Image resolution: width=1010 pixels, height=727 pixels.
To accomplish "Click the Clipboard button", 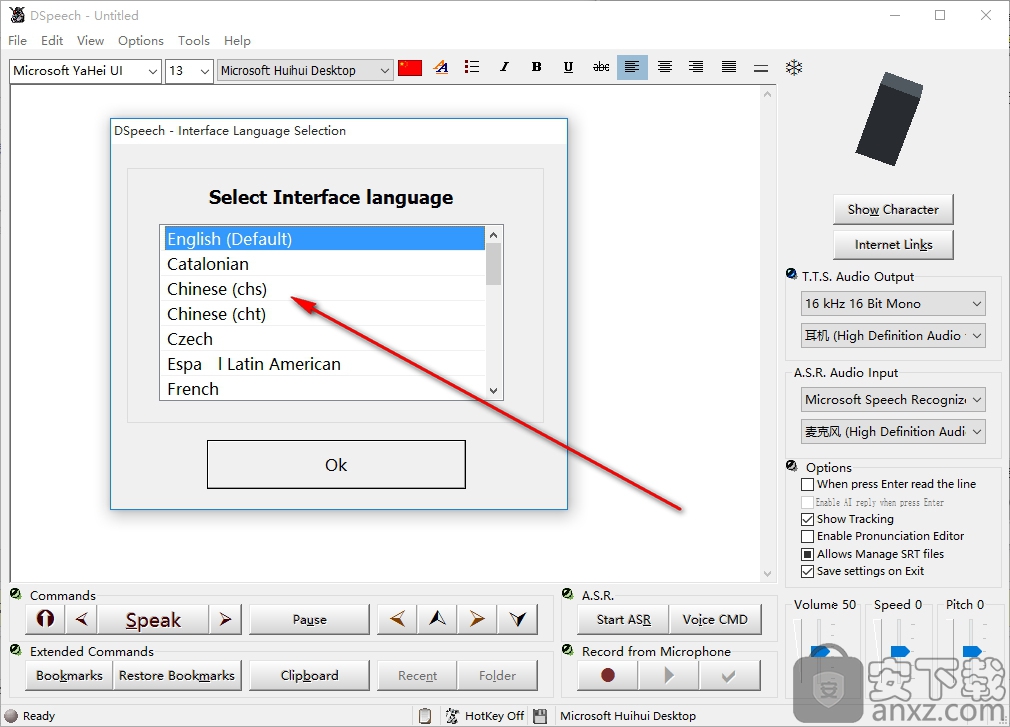I will pos(309,675).
